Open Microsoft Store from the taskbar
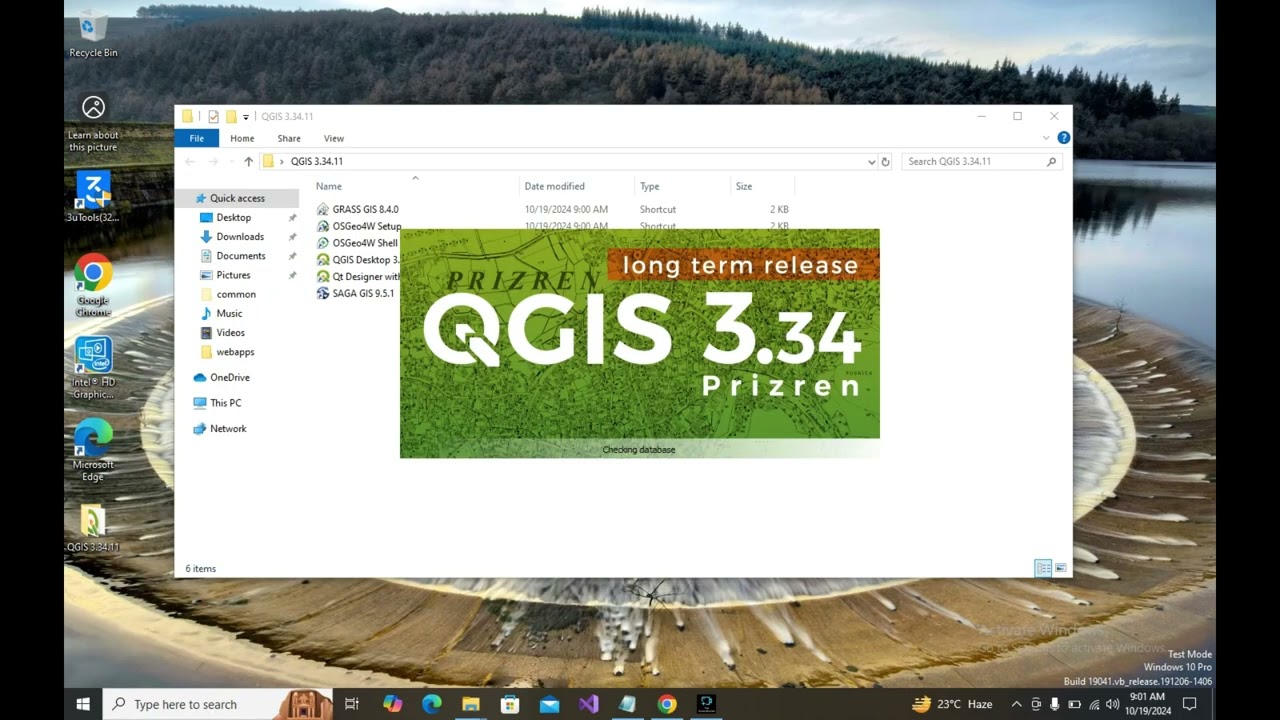The width and height of the screenshot is (1280, 720). 510,704
